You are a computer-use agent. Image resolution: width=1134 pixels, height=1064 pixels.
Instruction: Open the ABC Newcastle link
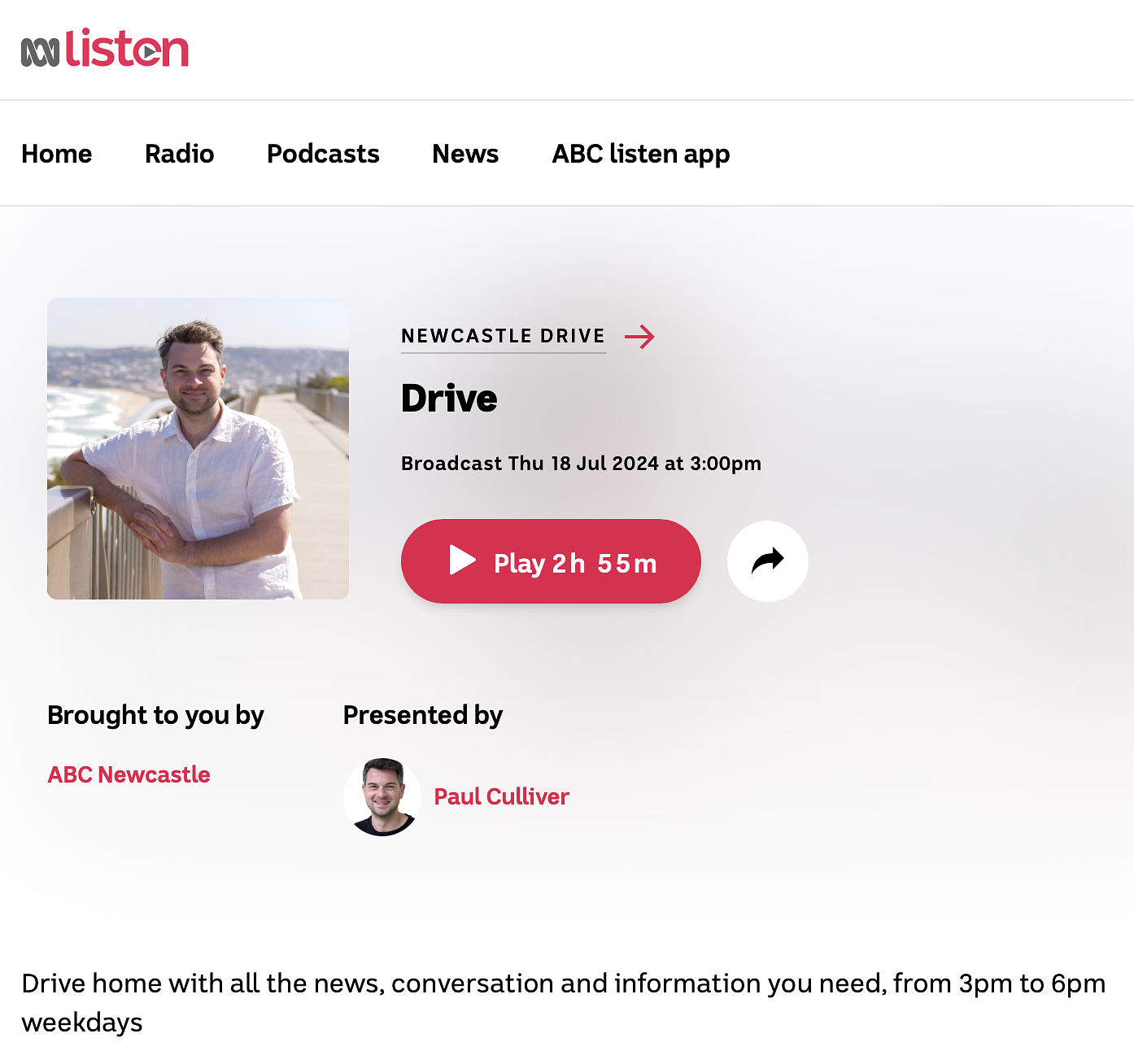point(129,774)
